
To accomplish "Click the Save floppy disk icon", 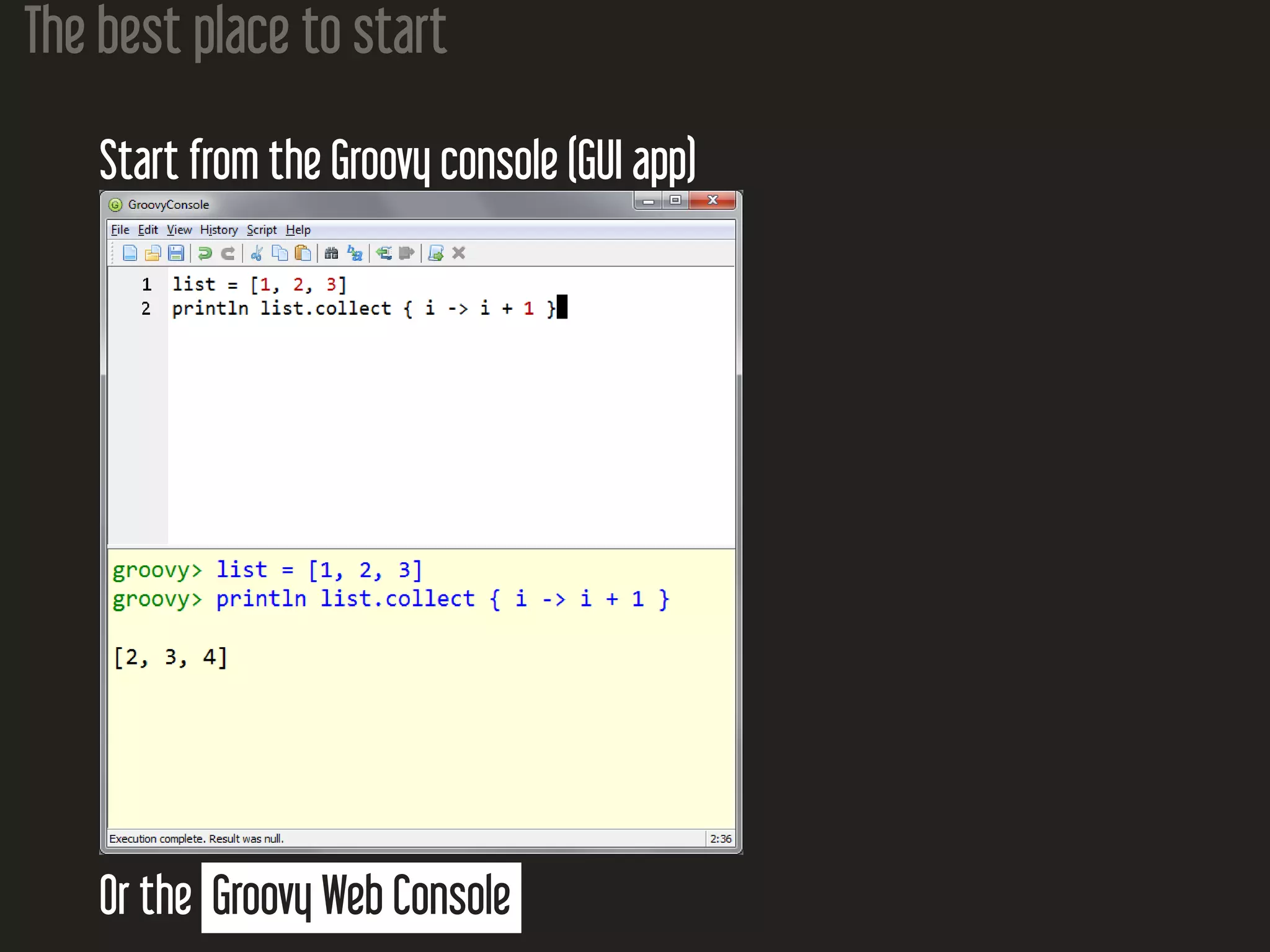I will click(x=176, y=253).
